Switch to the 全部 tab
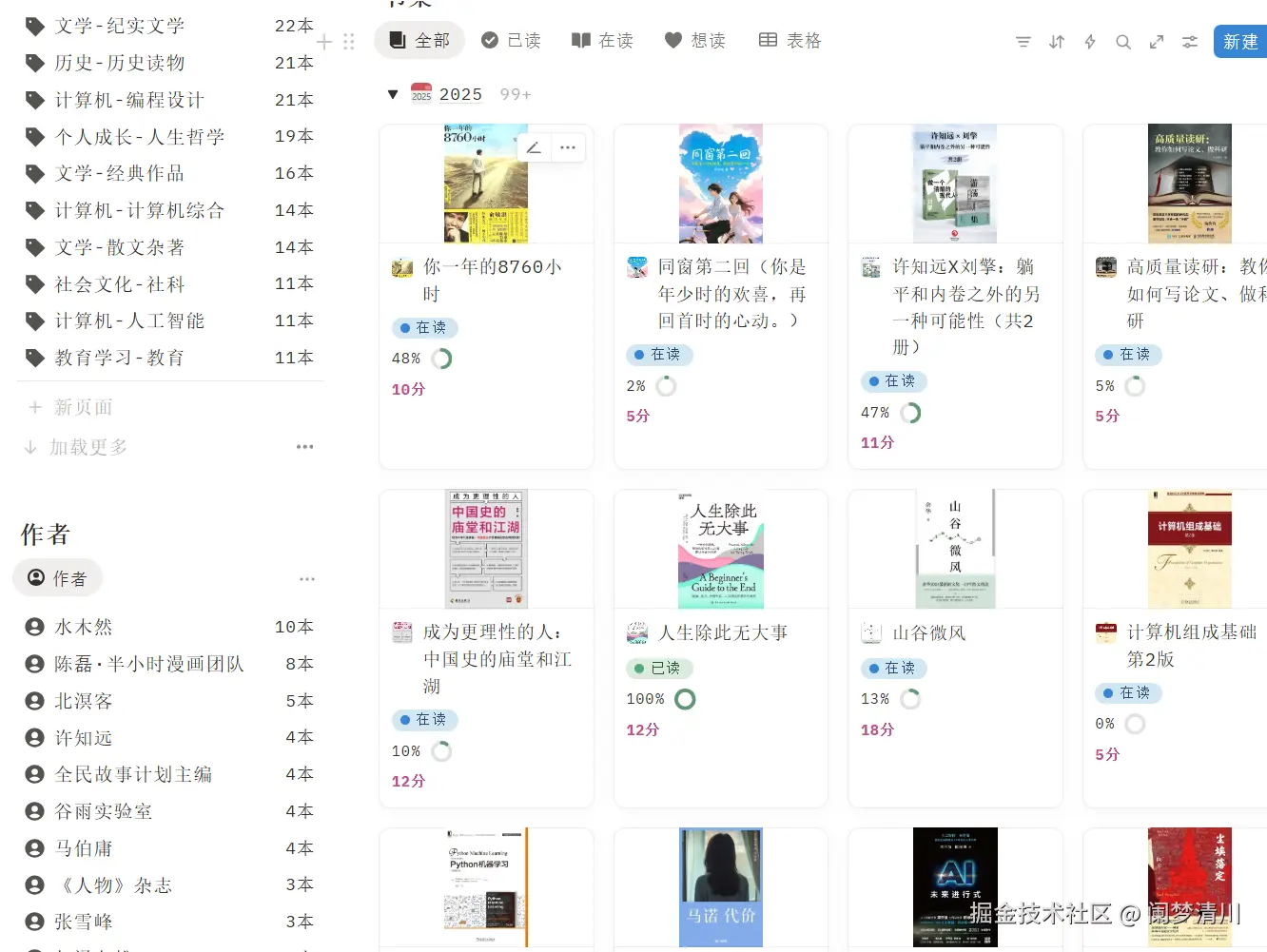Viewport: 1267px width, 952px height. (x=419, y=40)
